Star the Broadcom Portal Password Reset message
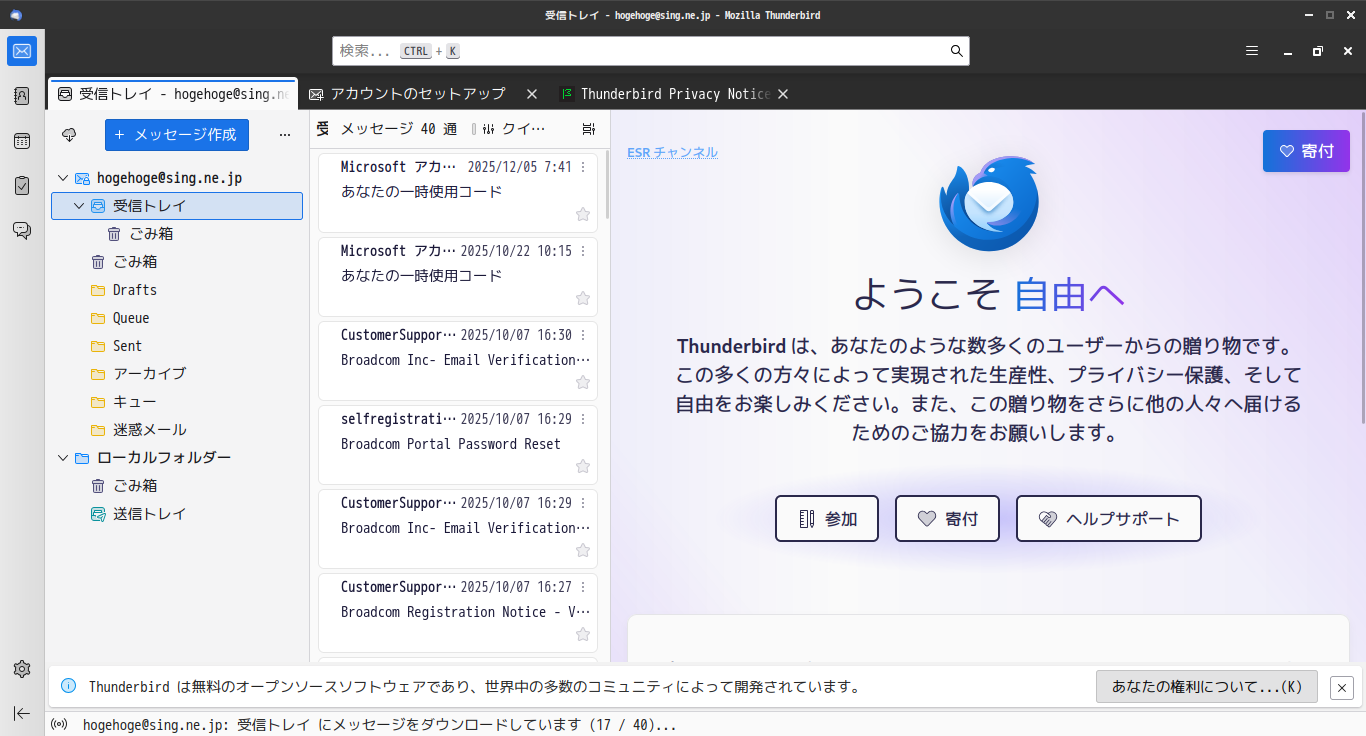This screenshot has width=1366, height=736. pos(583,466)
